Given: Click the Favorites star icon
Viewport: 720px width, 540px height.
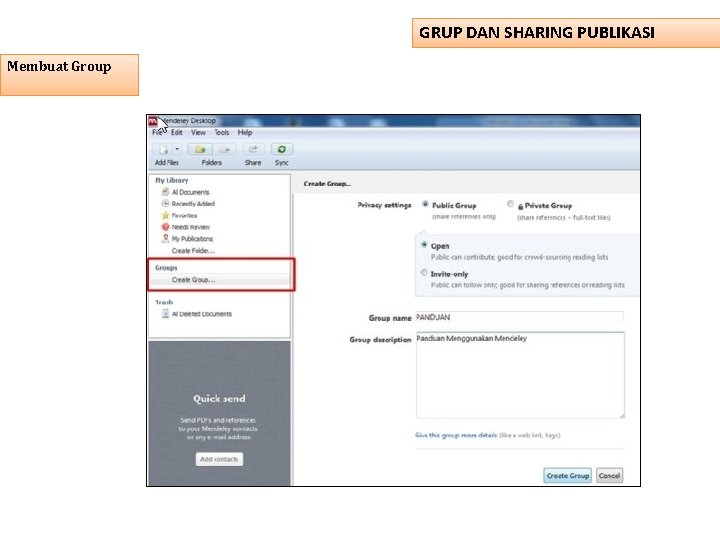Looking at the screenshot, I should [165, 215].
